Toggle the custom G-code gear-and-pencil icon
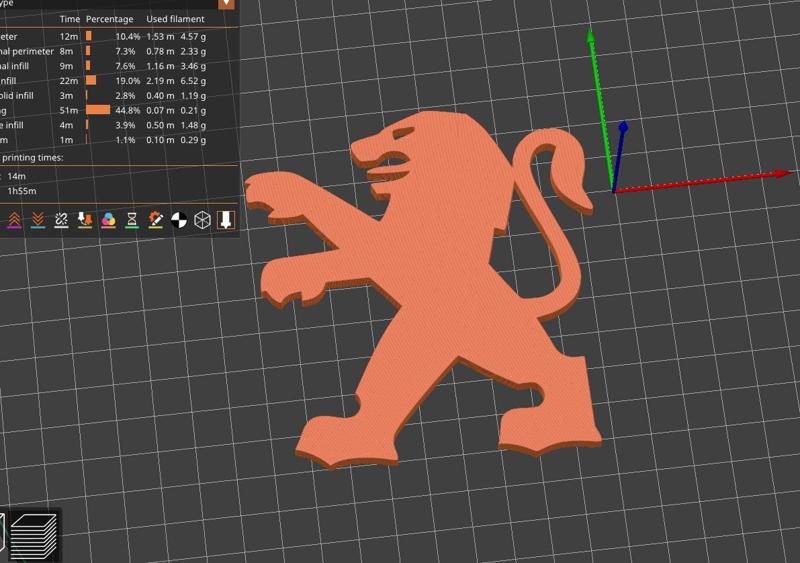 point(156,220)
